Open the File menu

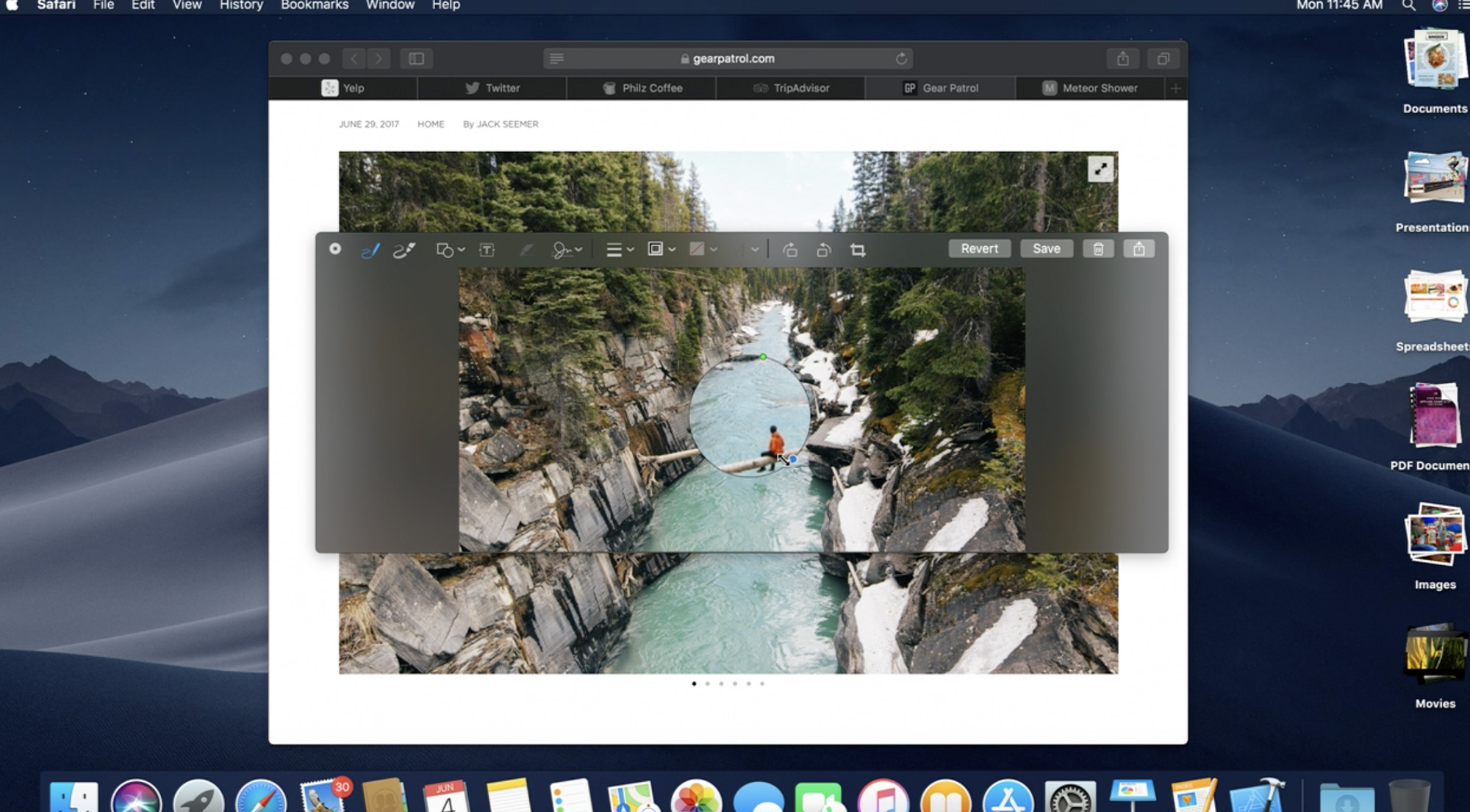point(104,6)
